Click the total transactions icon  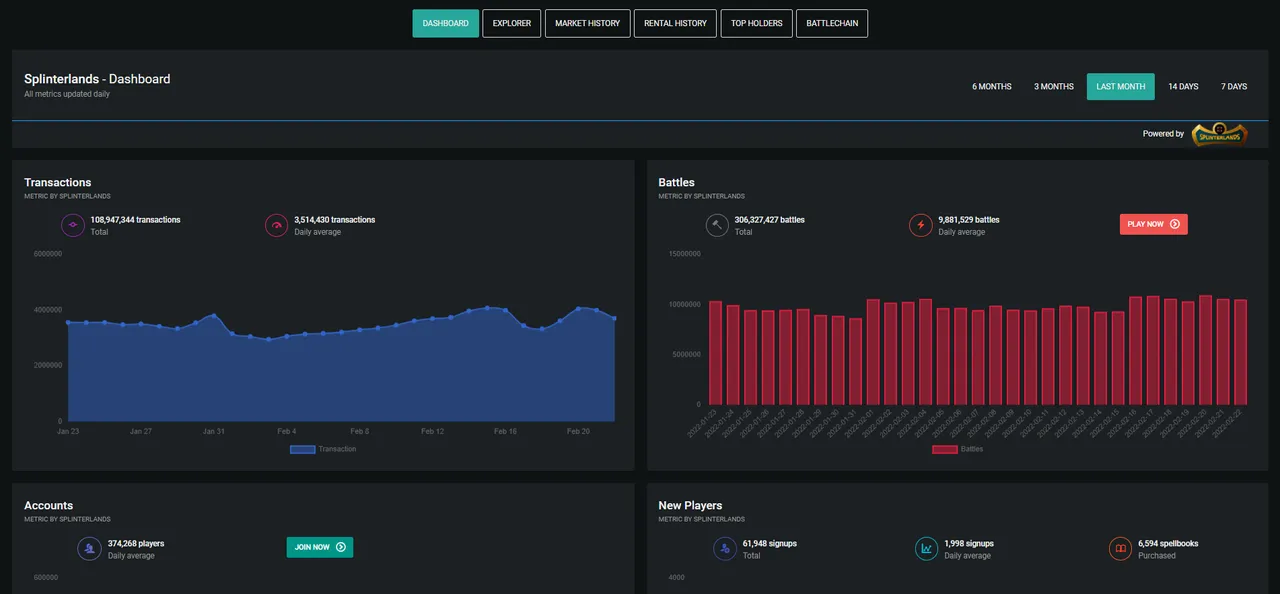click(74, 226)
